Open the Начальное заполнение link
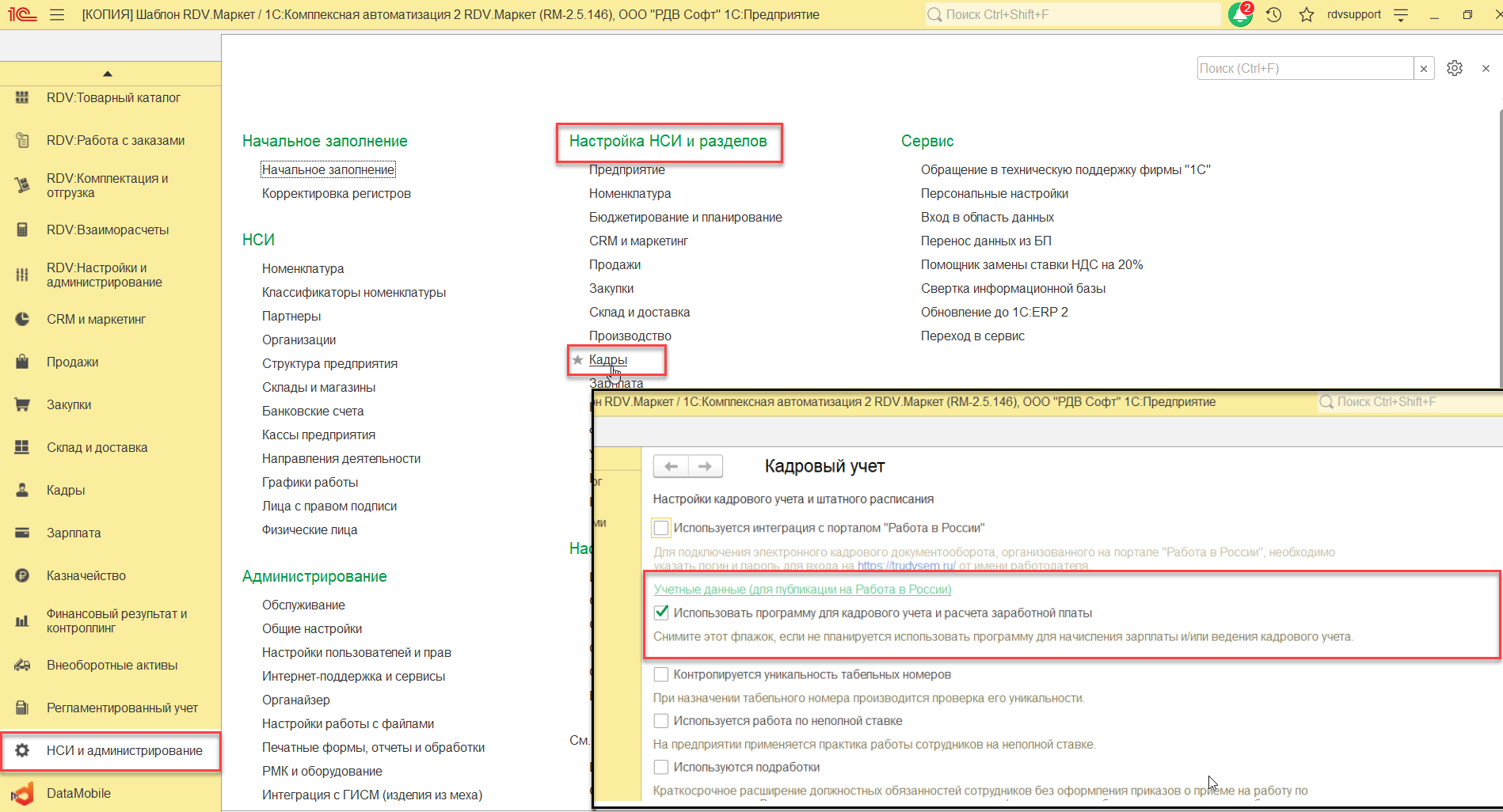The height and width of the screenshot is (812, 1503). tap(328, 169)
